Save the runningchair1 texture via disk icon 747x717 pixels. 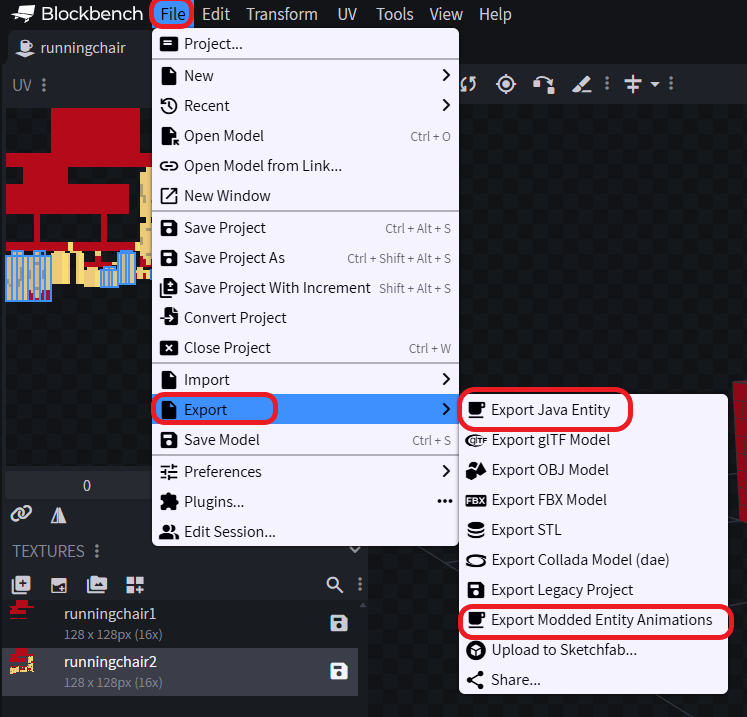tap(339, 623)
